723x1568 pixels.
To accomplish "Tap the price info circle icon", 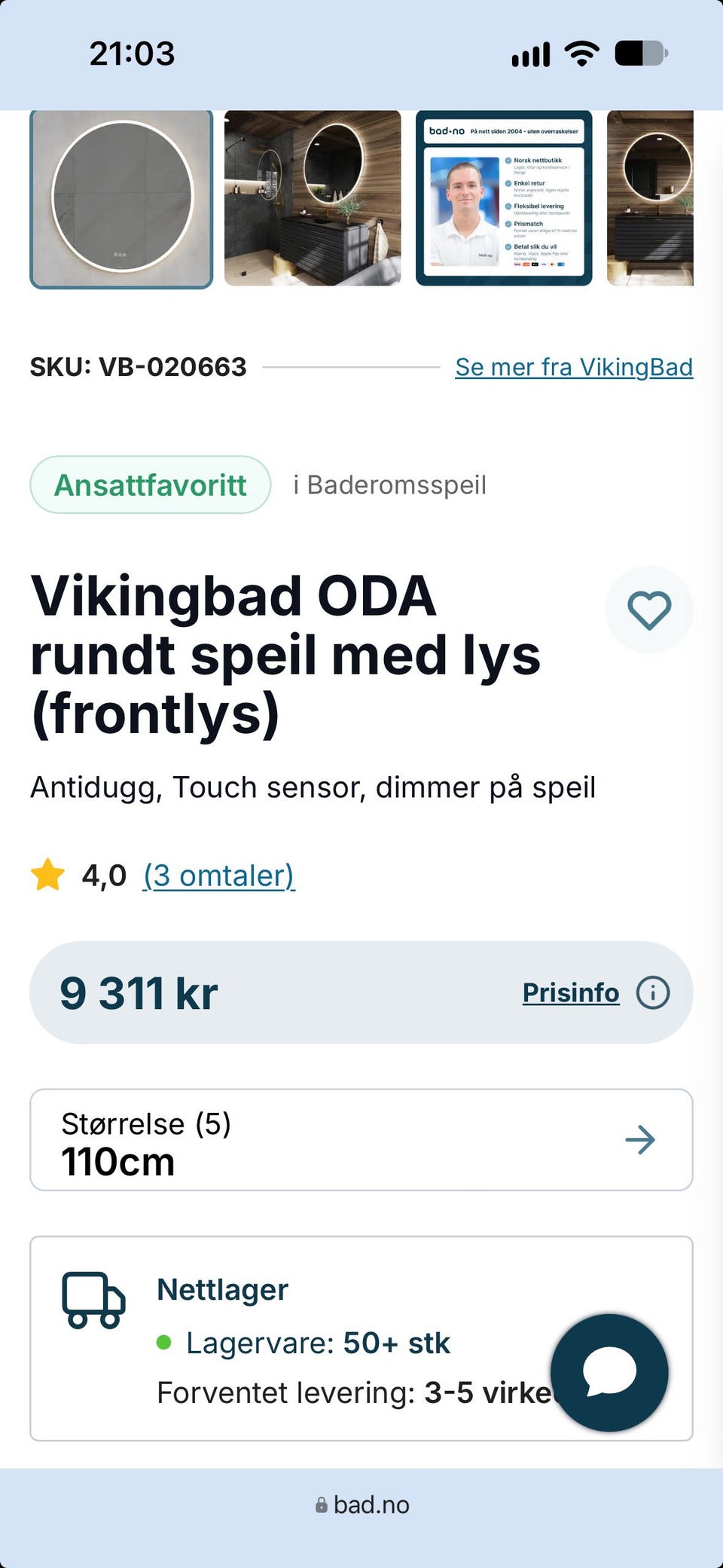I will 653,992.
